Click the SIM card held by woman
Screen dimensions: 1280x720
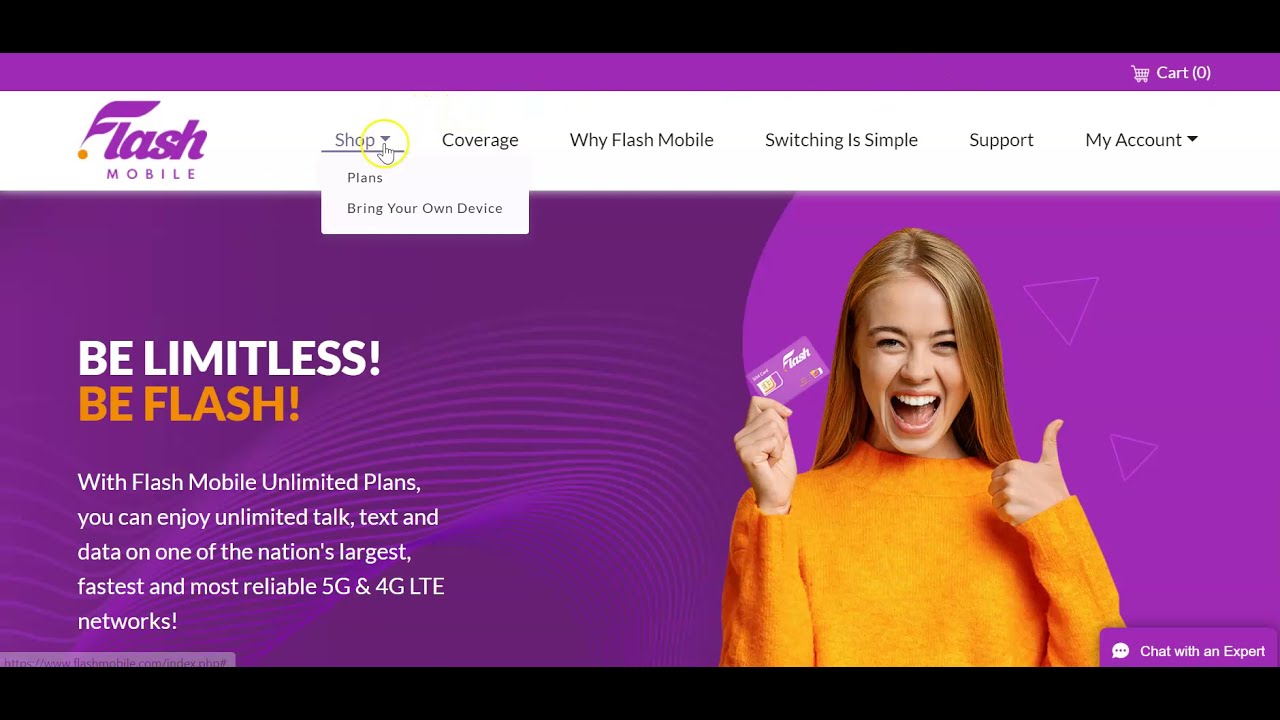click(787, 371)
